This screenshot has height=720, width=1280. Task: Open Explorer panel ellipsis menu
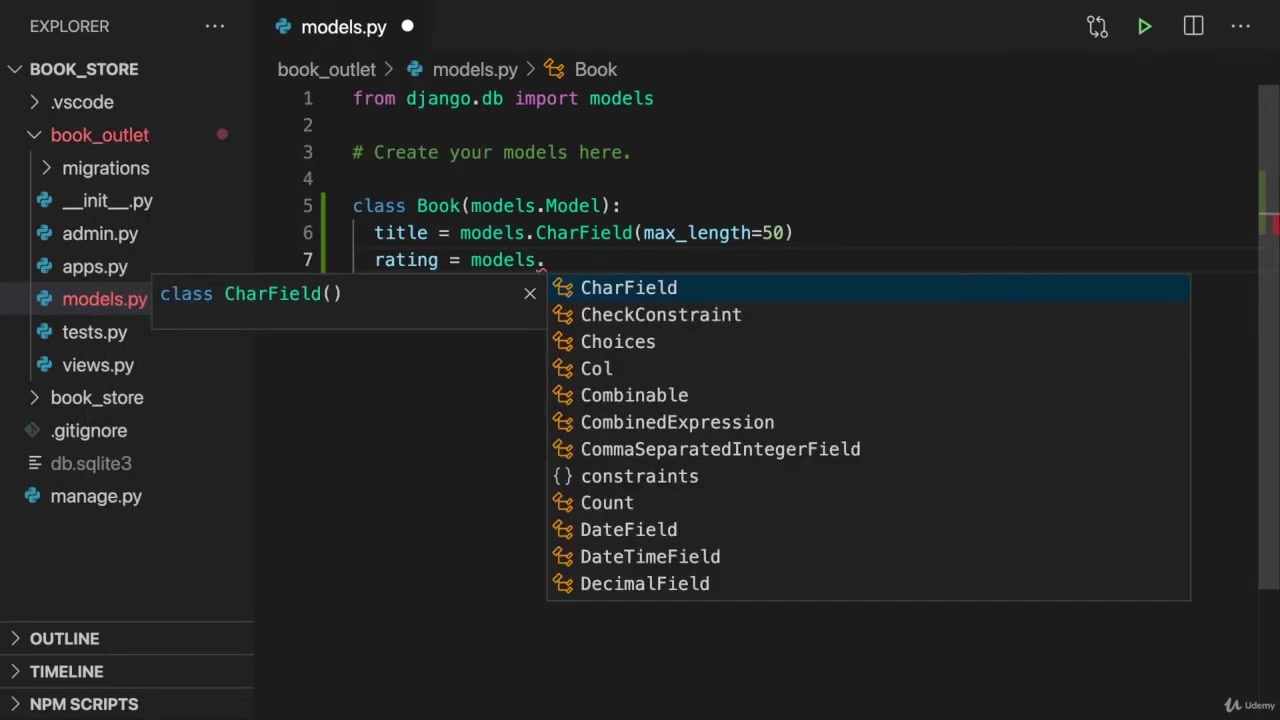[x=215, y=26]
